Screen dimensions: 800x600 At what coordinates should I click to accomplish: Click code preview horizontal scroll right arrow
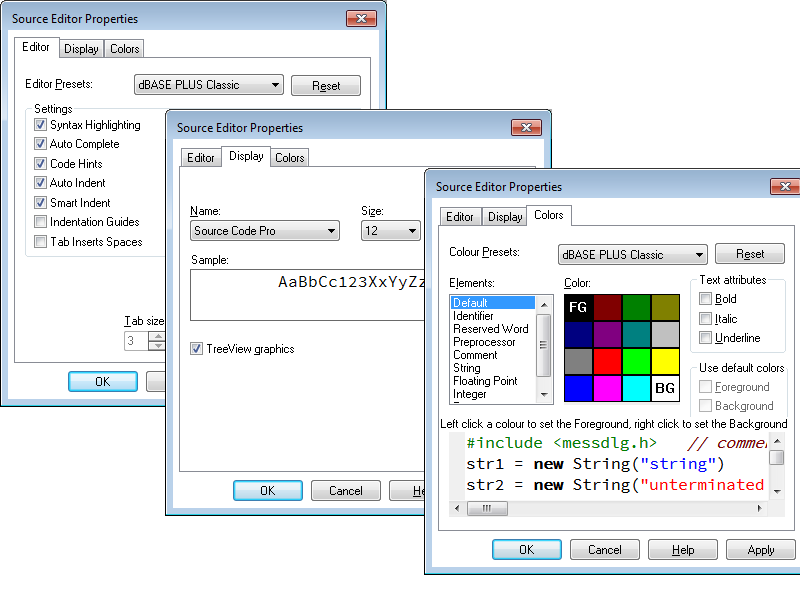click(x=760, y=508)
